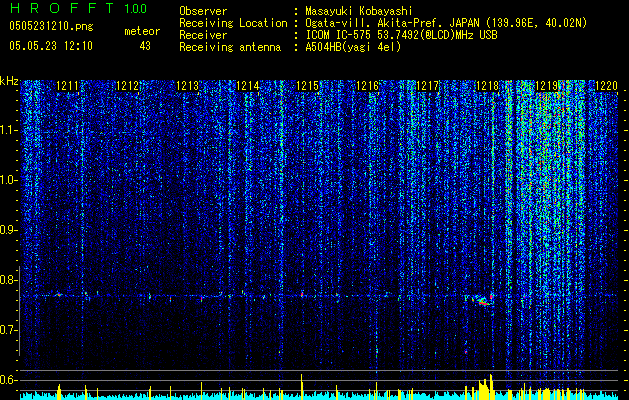Click the HROFFT 1.0.0 title text
629x400 pixels.
tap(78, 8)
